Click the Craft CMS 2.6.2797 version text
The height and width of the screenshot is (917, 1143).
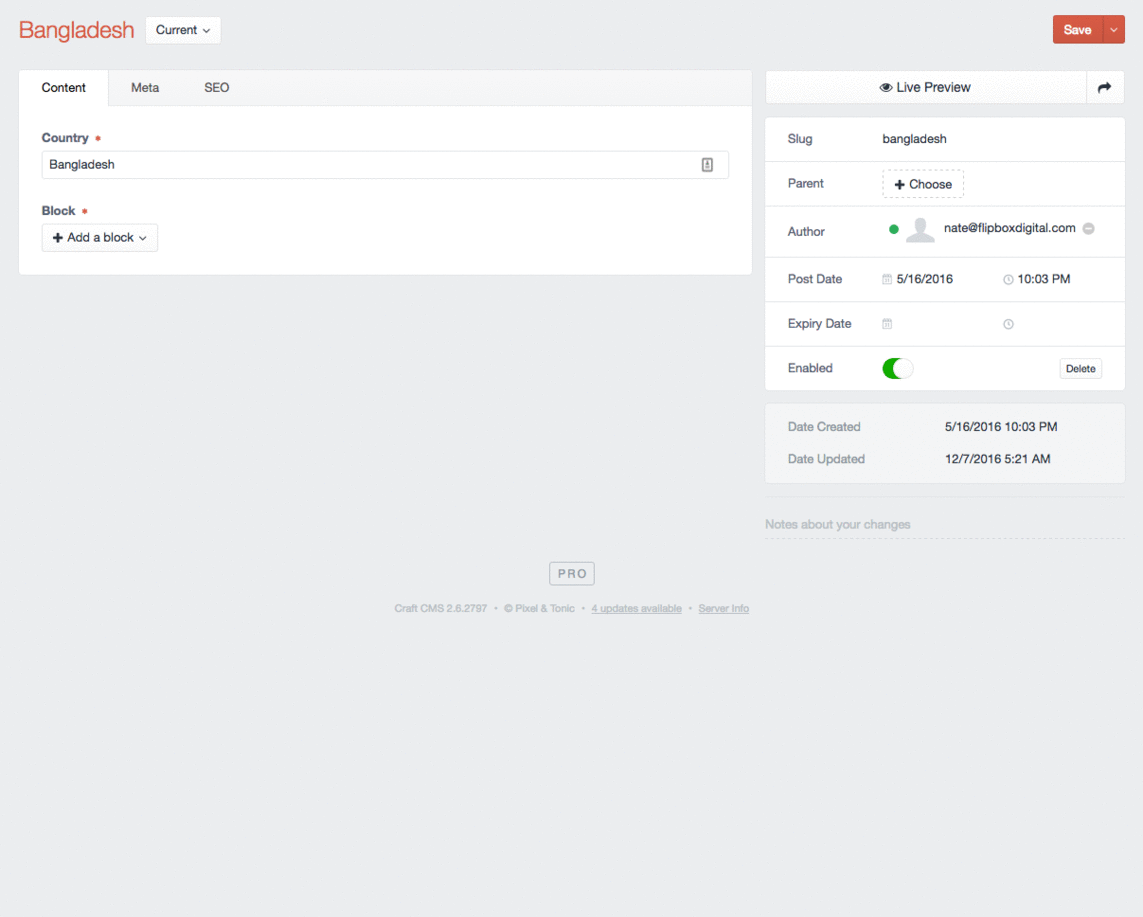(440, 608)
